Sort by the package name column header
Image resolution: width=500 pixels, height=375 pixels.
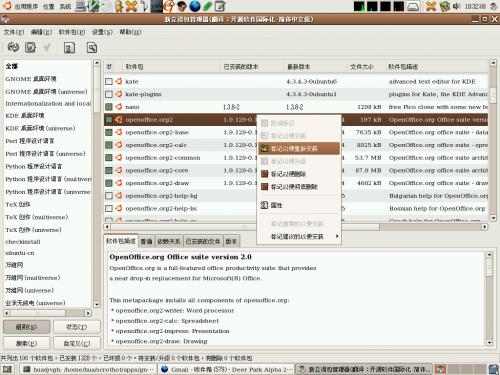click(171, 67)
